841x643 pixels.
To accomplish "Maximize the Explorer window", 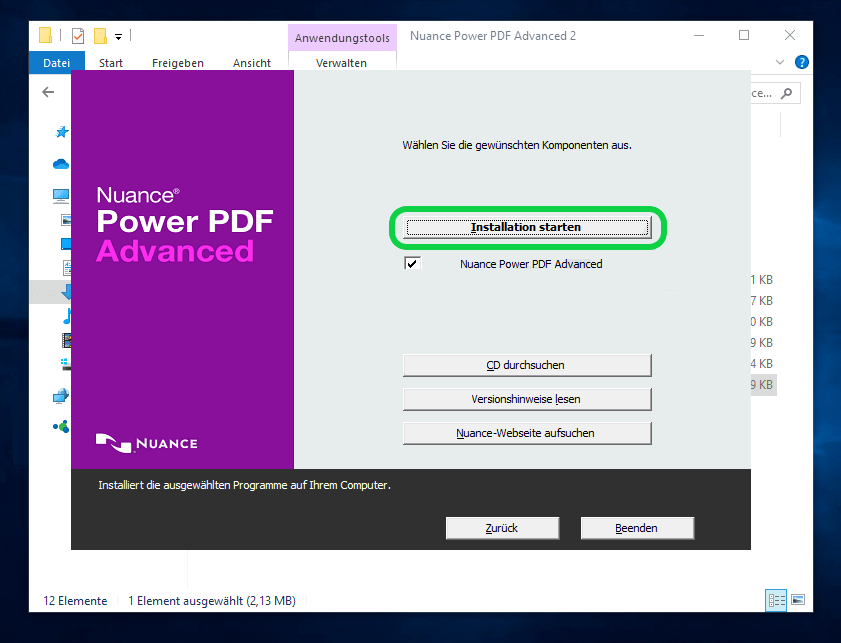I will click(x=744, y=35).
